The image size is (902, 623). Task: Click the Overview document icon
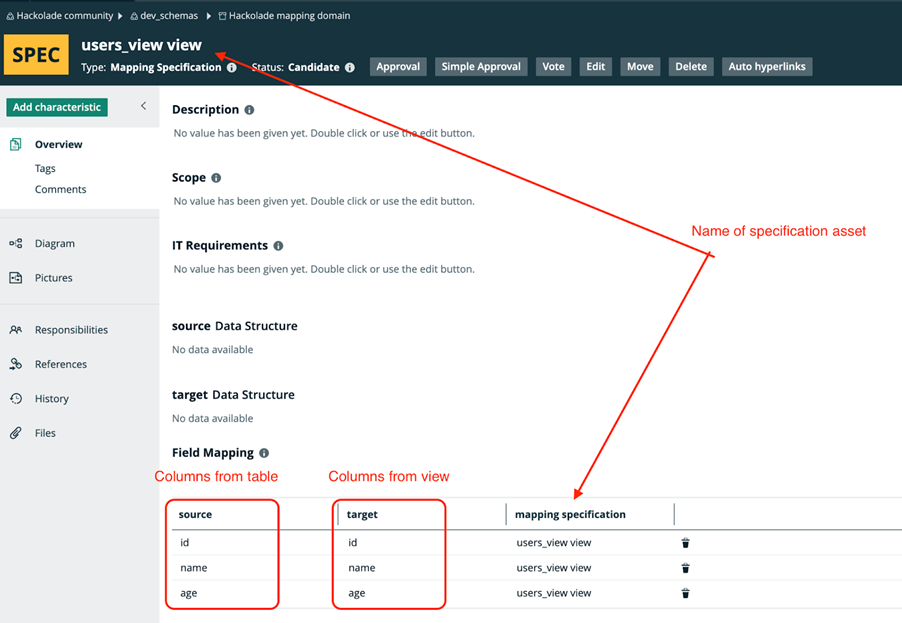click(18, 144)
